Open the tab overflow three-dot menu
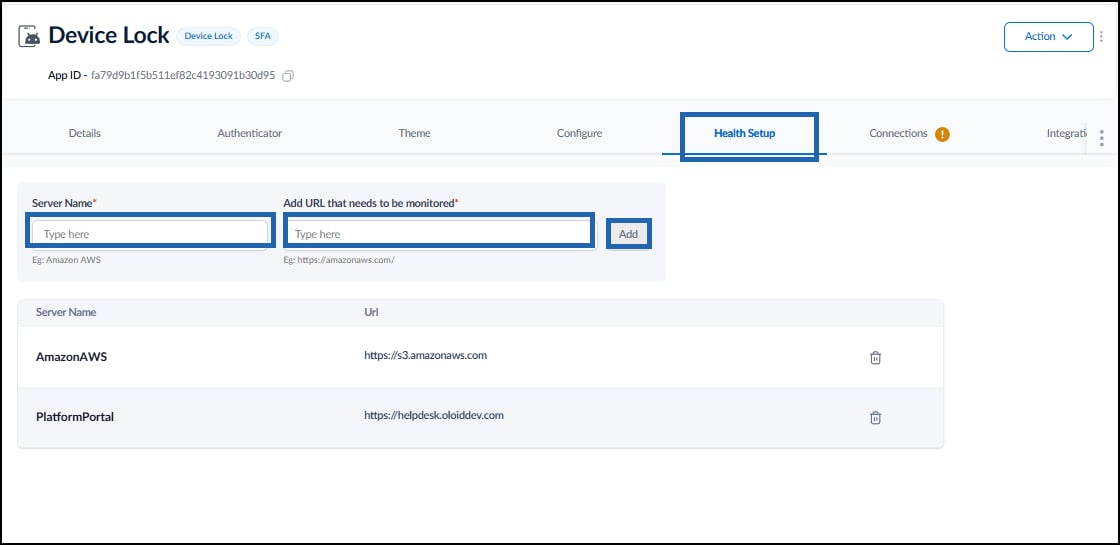The image size is (1120, 545). tap(1101, 138)
